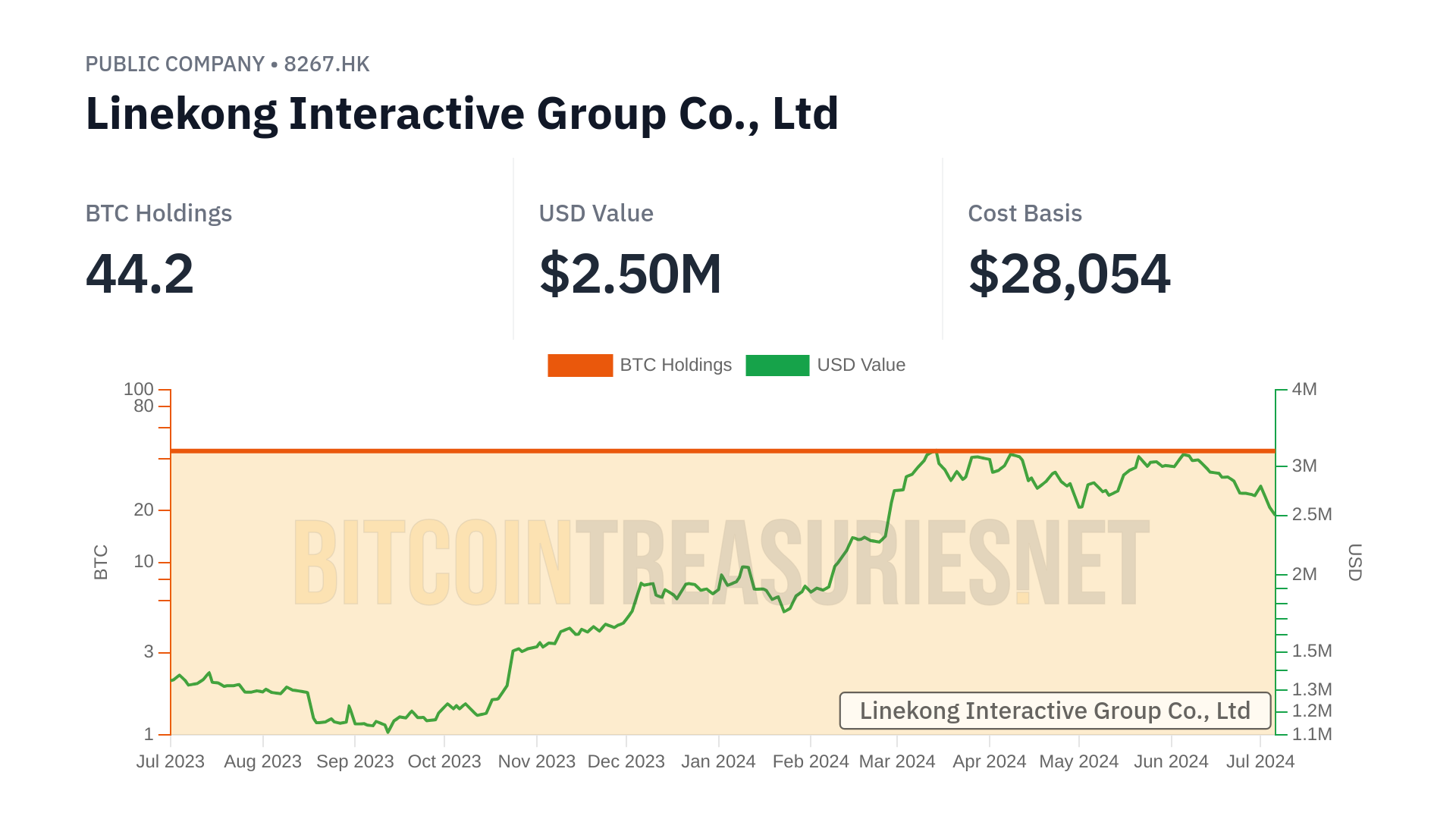This screenshot has width=1456, height=819.
Task: Click the Linekong company label box in chart
Action: tap(1054, 711)
